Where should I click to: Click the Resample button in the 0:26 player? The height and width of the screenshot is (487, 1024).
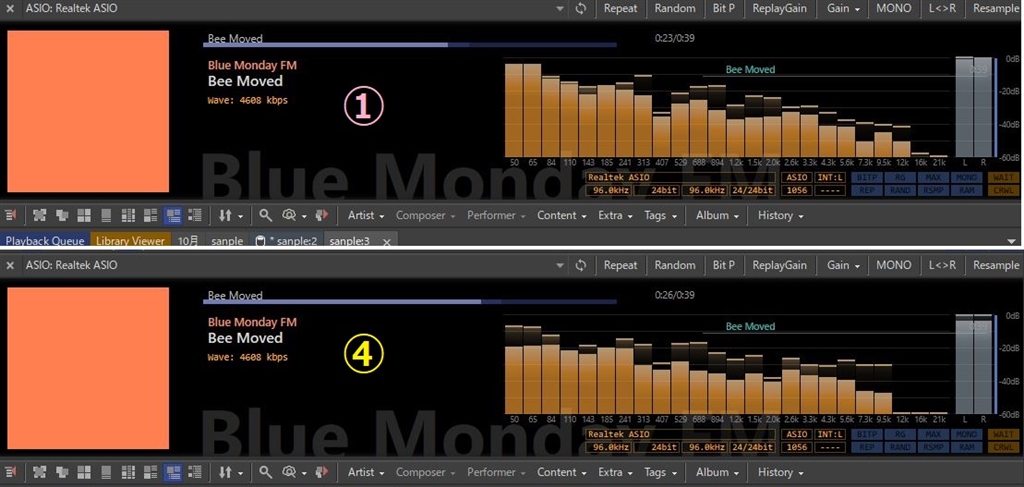(x=996, y=265)
